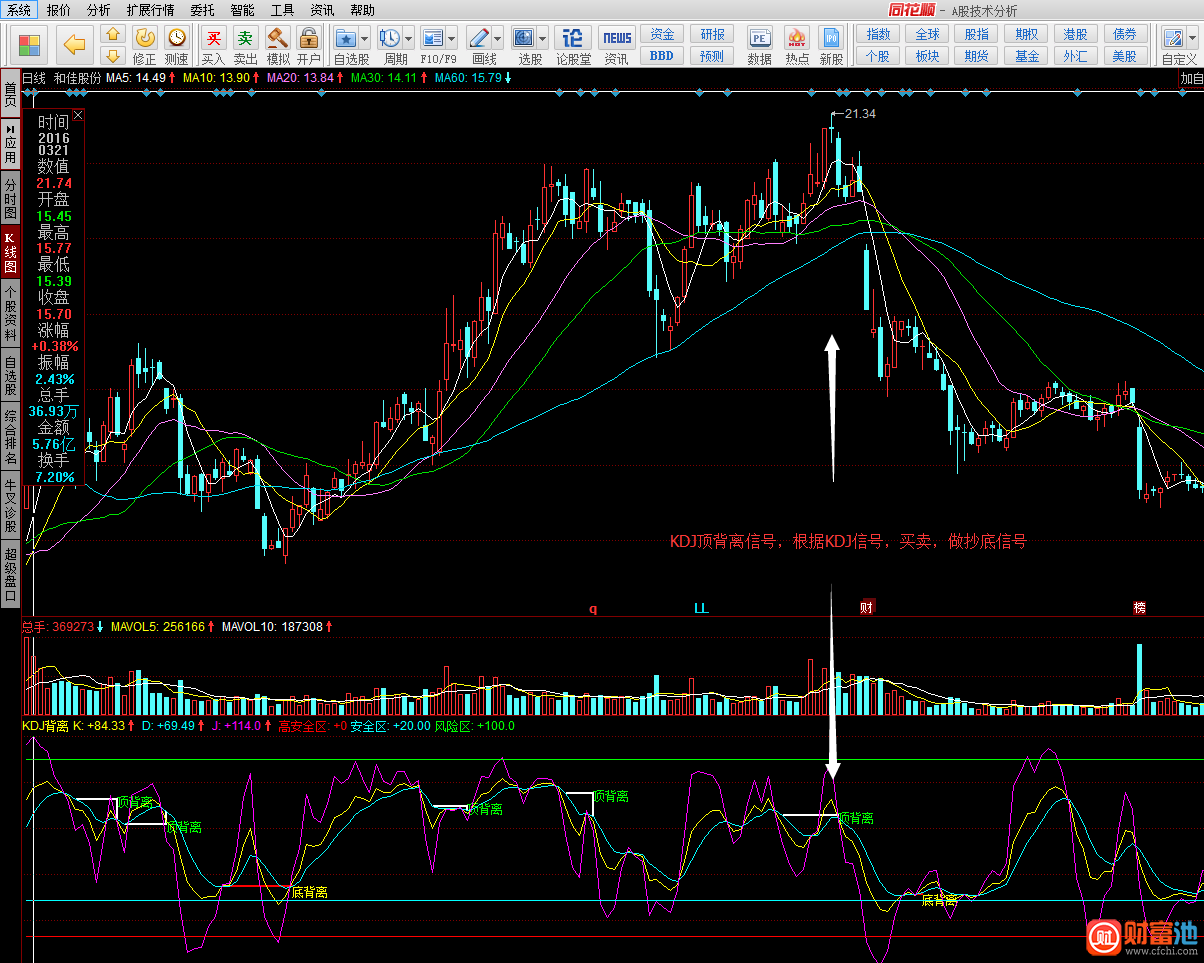1204x963 pixels.
Task: Click the 开户 account opening icon
Action: [x=309, y=39]
